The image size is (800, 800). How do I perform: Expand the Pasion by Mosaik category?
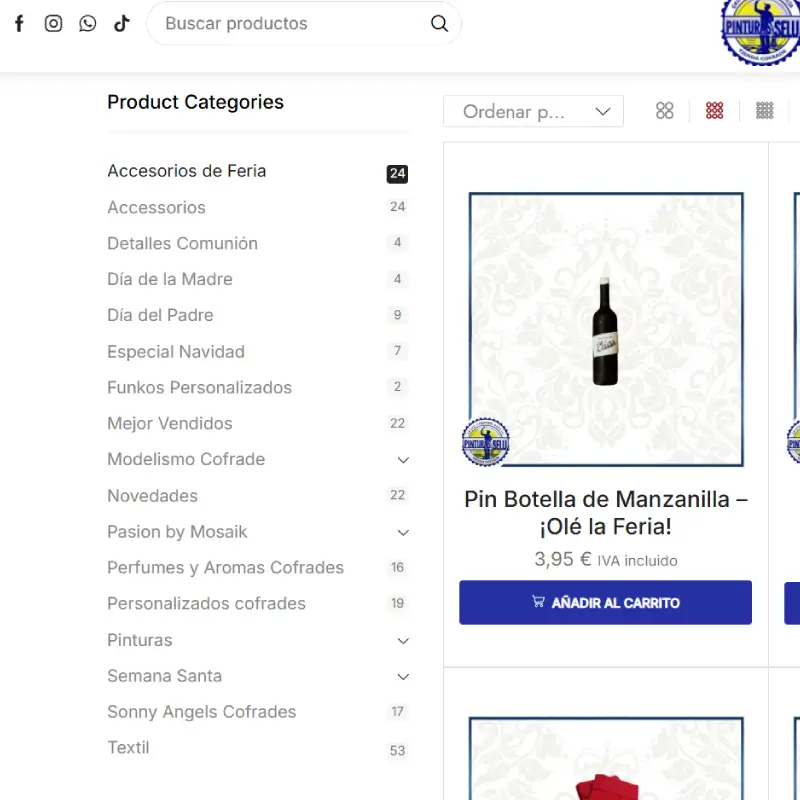pyautogui.click(x=403, y=532)
